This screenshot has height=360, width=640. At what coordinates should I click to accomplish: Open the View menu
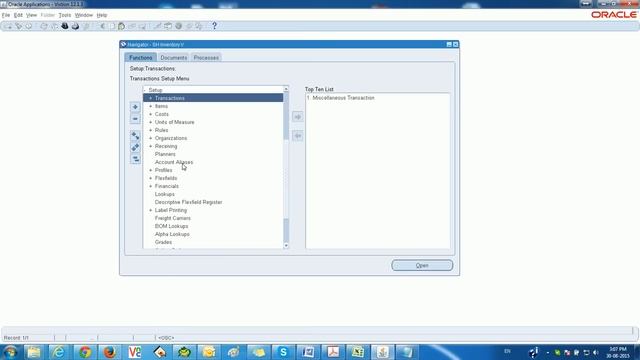coord(31,15)
